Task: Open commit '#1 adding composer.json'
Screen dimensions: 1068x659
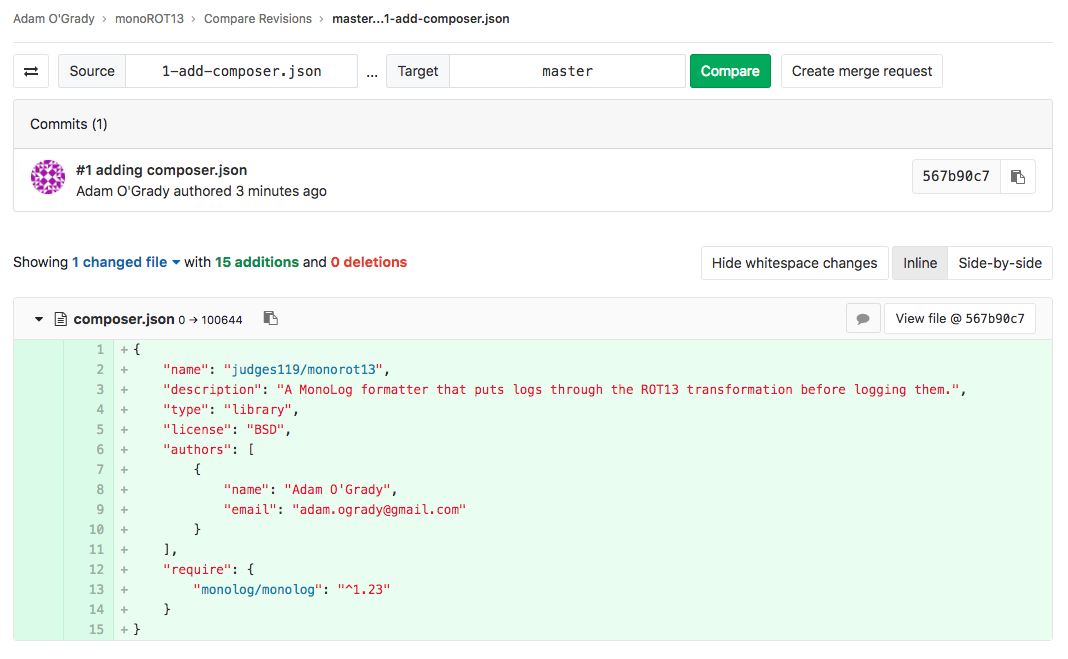Action: tap(161, 170)
